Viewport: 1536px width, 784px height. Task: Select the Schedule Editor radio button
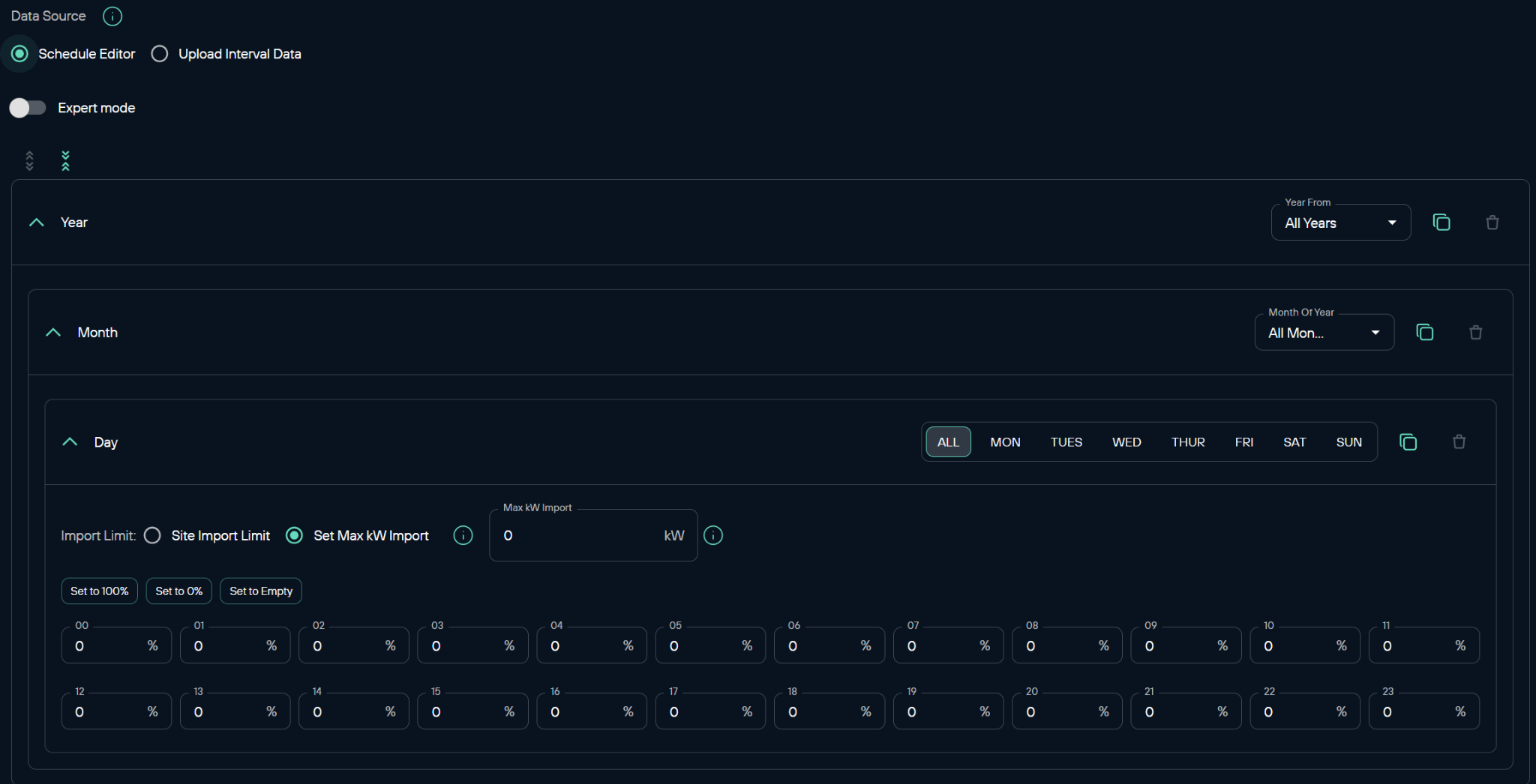coord(20,54)
